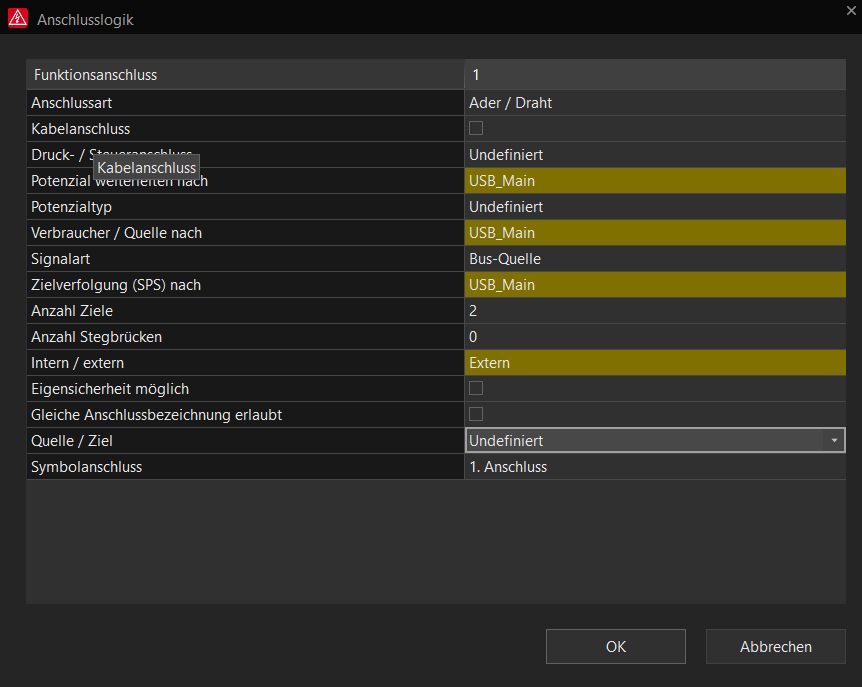Select the Signalart value 'Bus-Quelle'
The width and height of the screenshot is (862, 687).
point(655,259)
